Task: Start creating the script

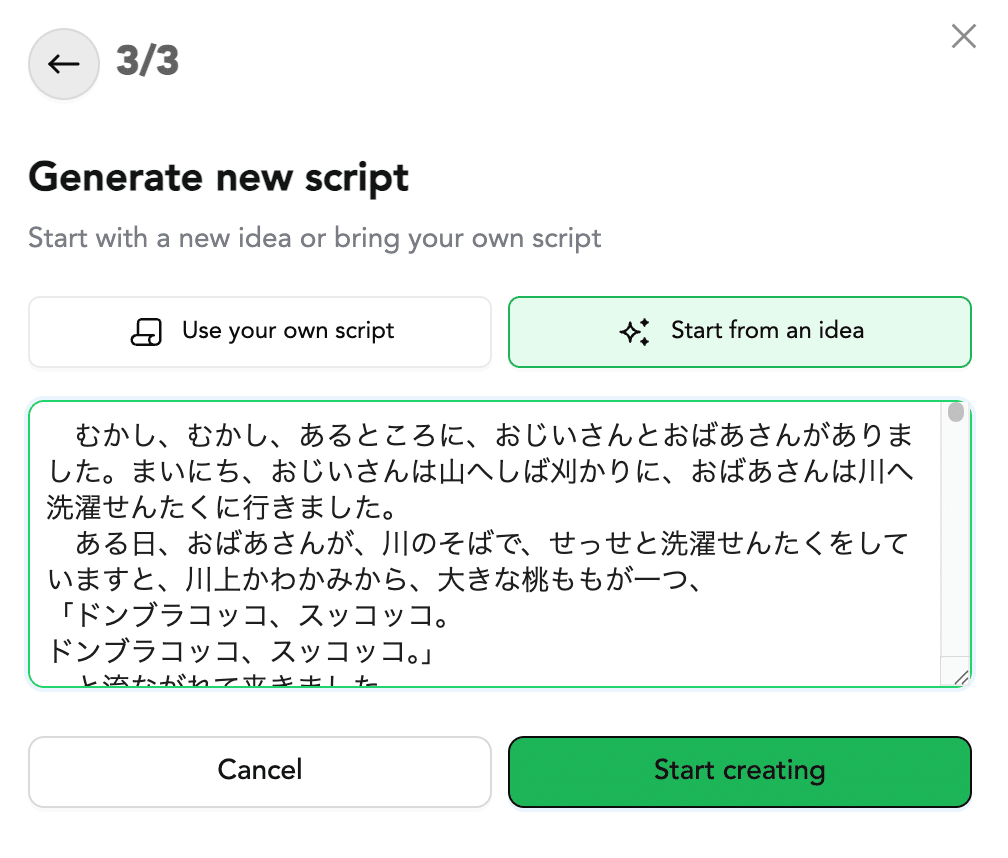Action: 739,771
